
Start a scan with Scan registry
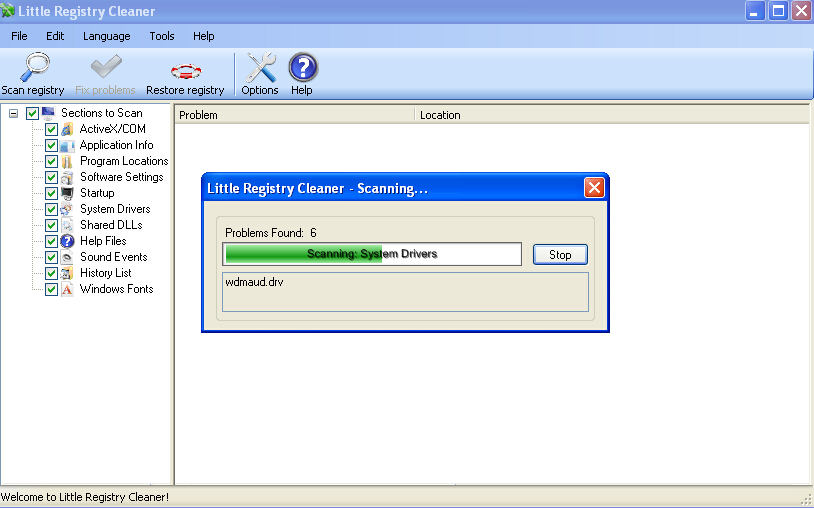coord(33,74)
